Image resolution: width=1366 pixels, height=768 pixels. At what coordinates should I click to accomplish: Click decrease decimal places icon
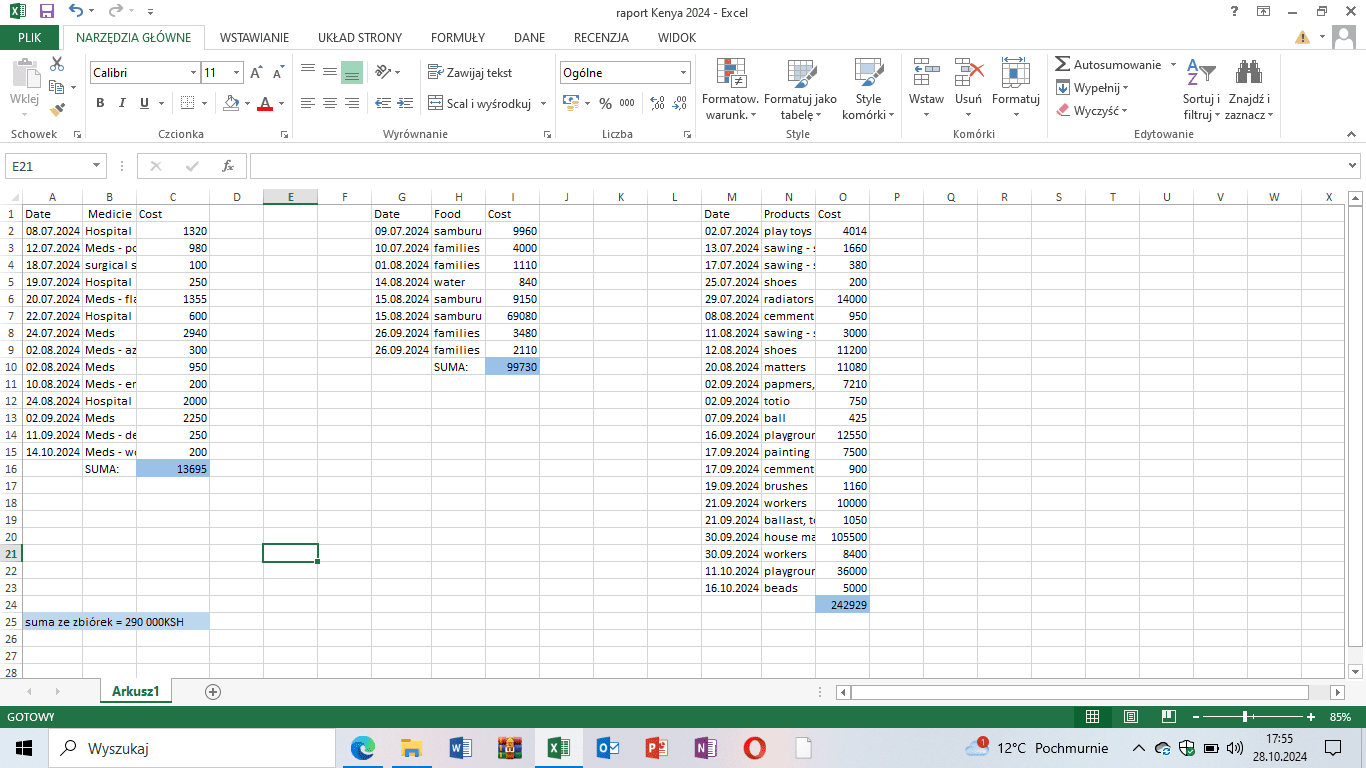[x=680, y=103]
